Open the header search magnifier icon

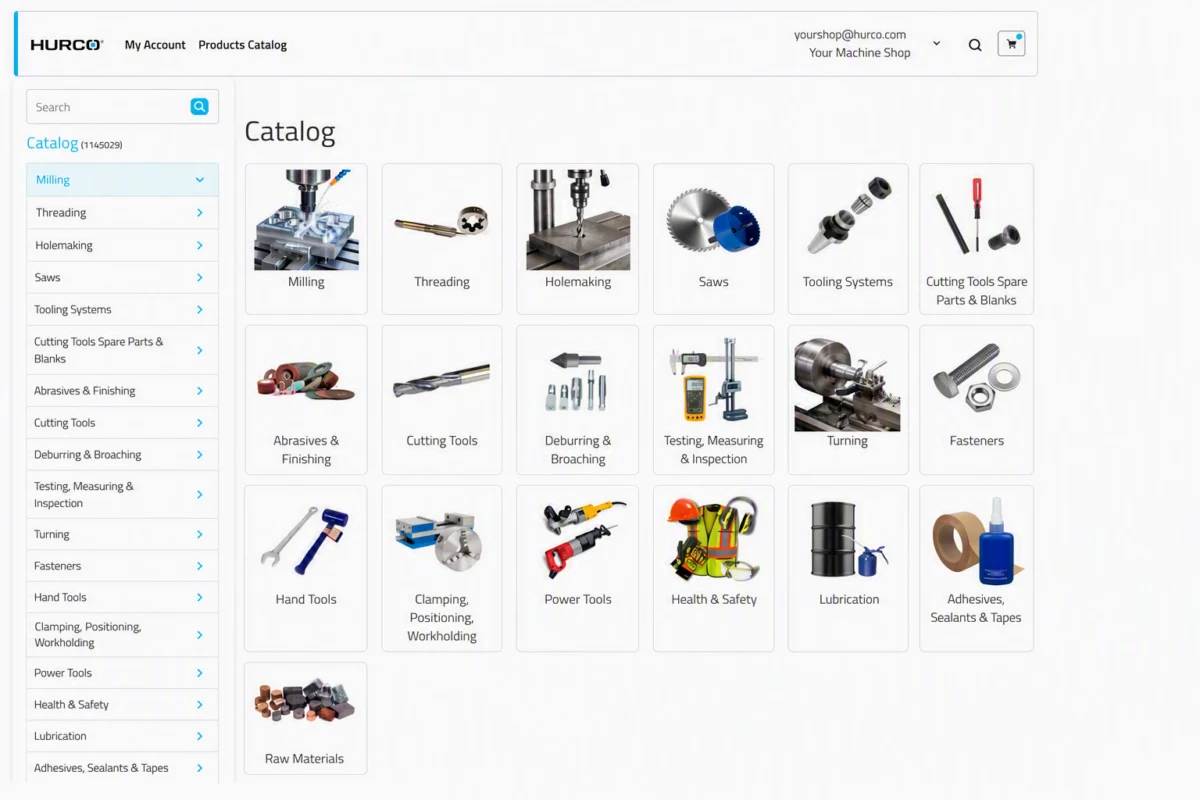point(975,45)
